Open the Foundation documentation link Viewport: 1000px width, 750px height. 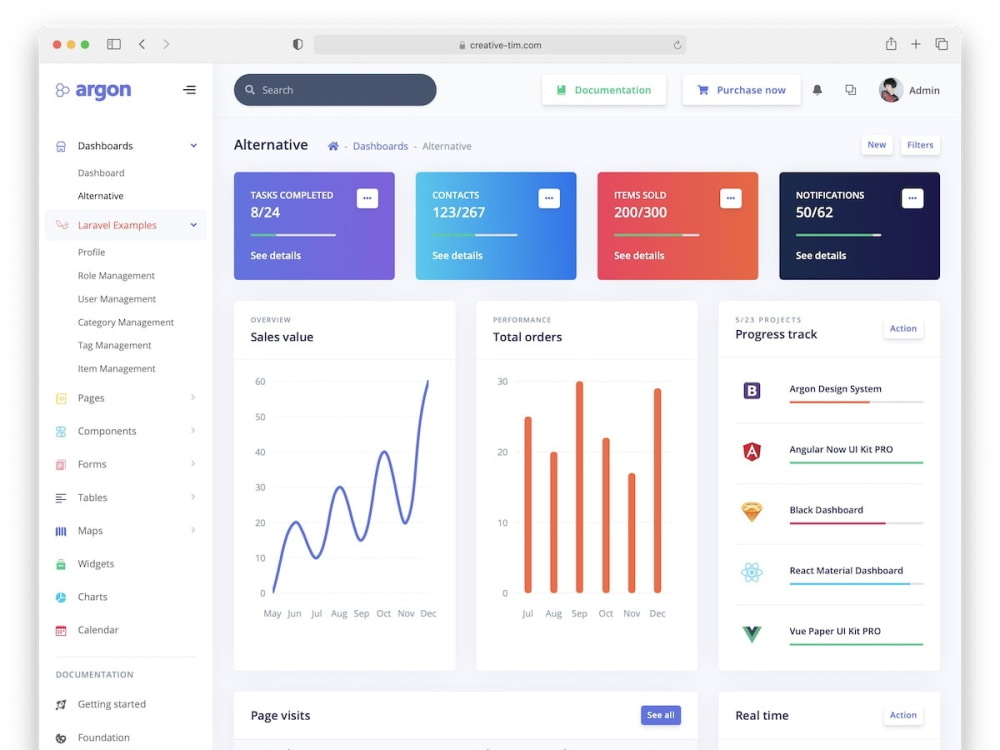[x=103, y=737]
